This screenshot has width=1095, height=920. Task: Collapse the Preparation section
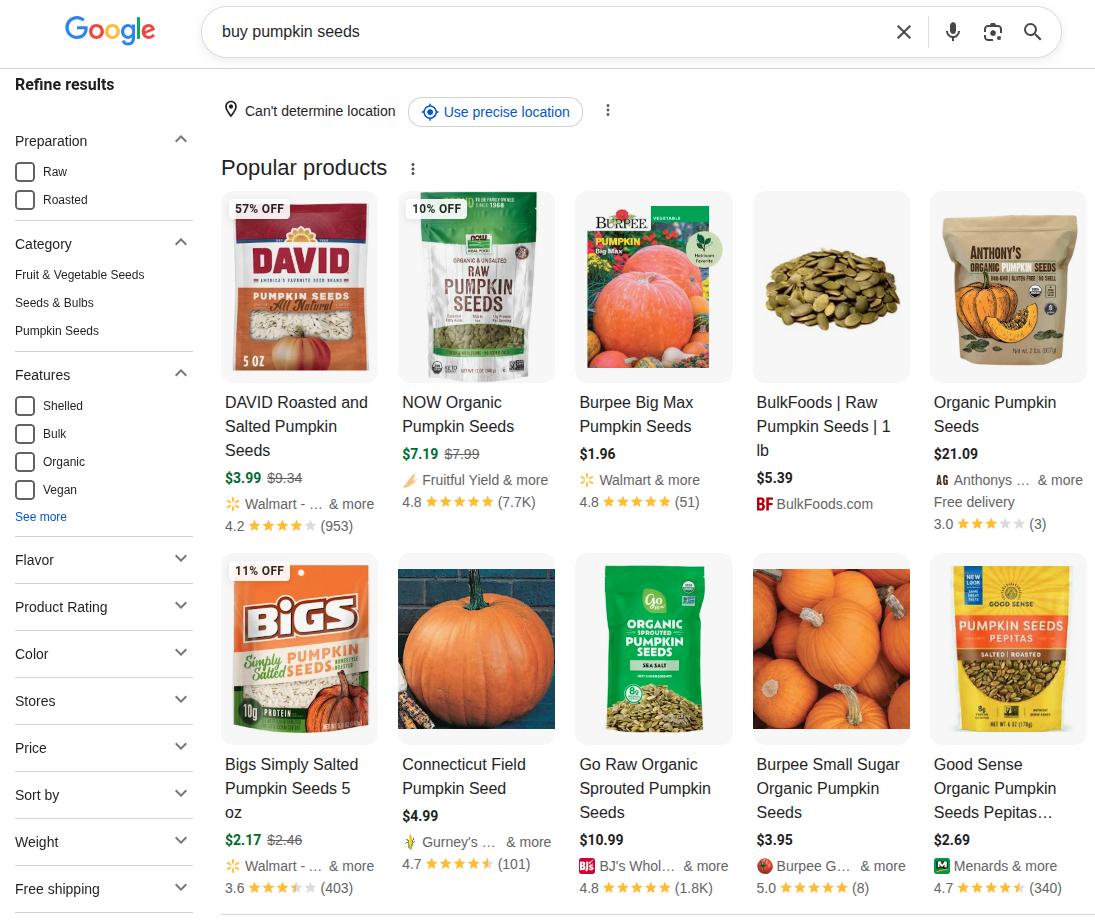(x=181, y=139)
